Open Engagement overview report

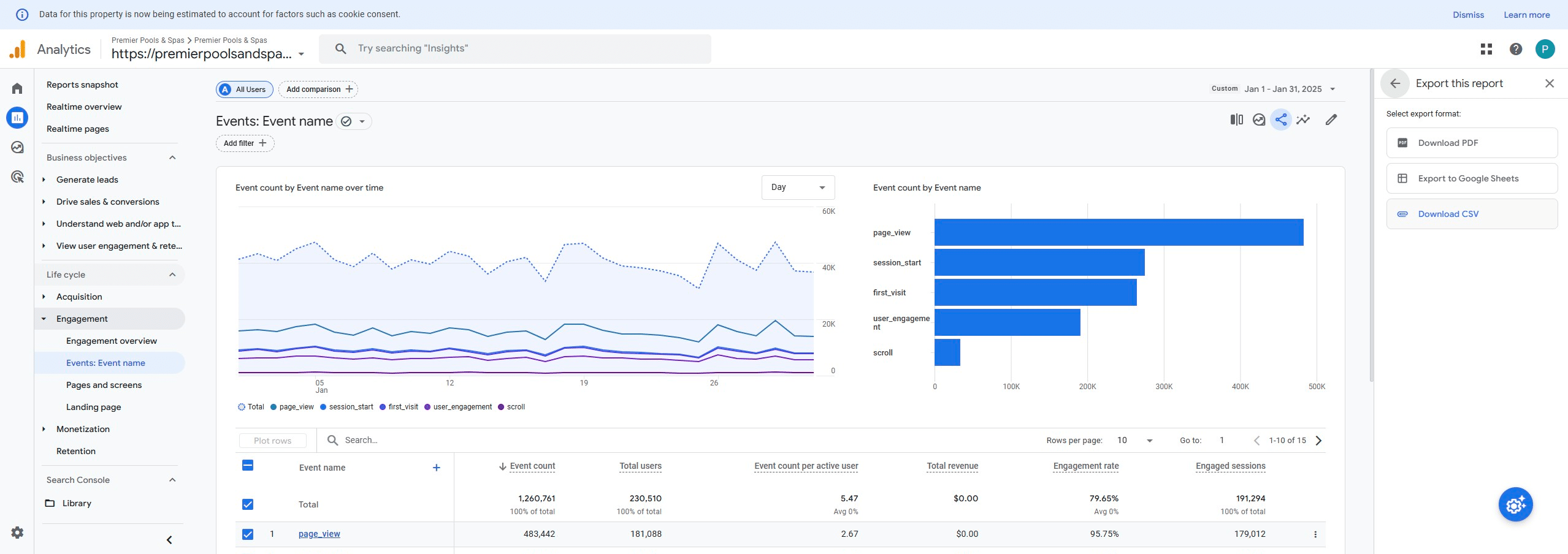click(111, 340)
